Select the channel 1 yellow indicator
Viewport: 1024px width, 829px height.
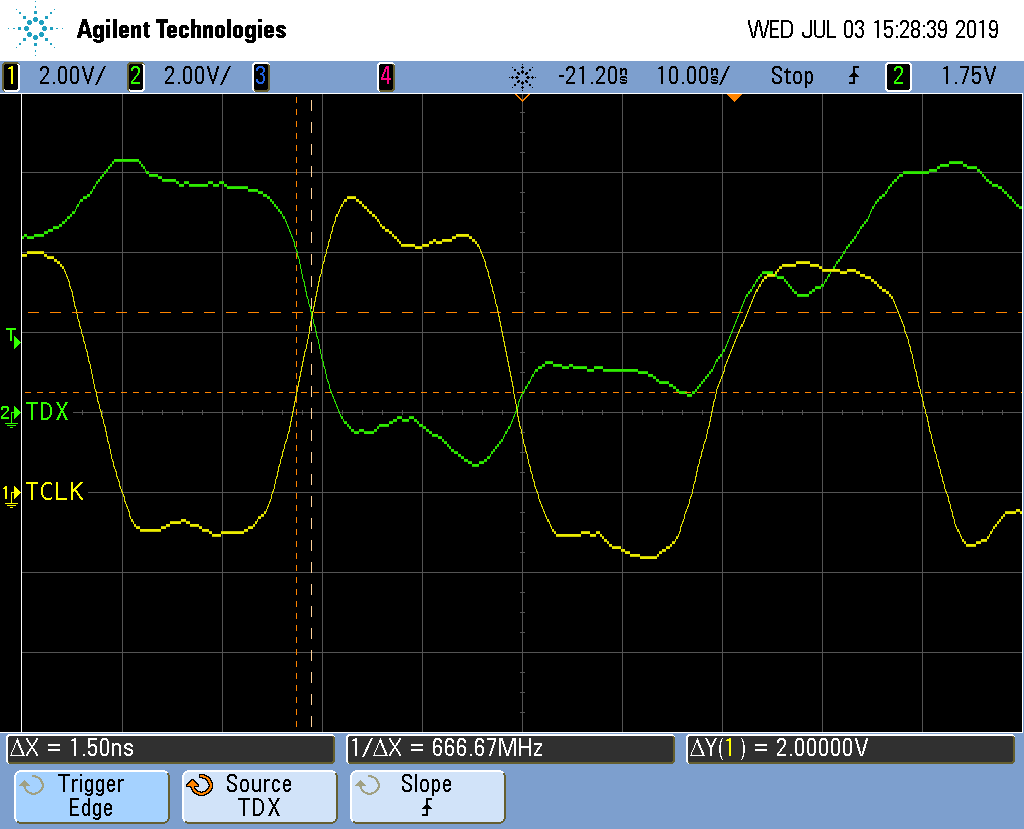pos(12,76)
